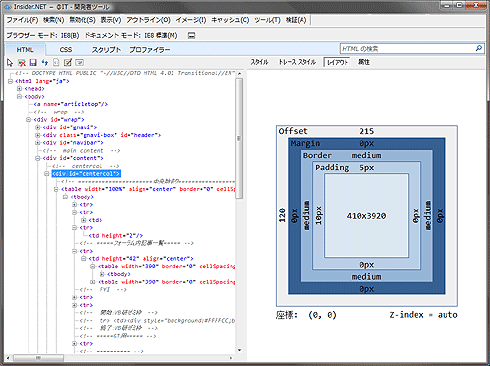490x366 pixels.
Task: Open the ツール(T) menu
Action: click(268, 20)
